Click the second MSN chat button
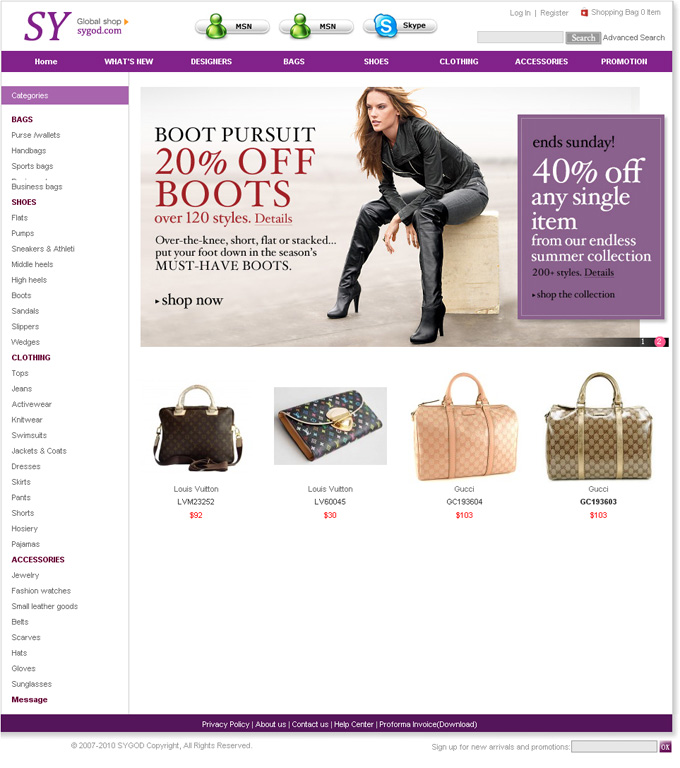The height and width of the screenshot is (768, 680). coord(316,26)
